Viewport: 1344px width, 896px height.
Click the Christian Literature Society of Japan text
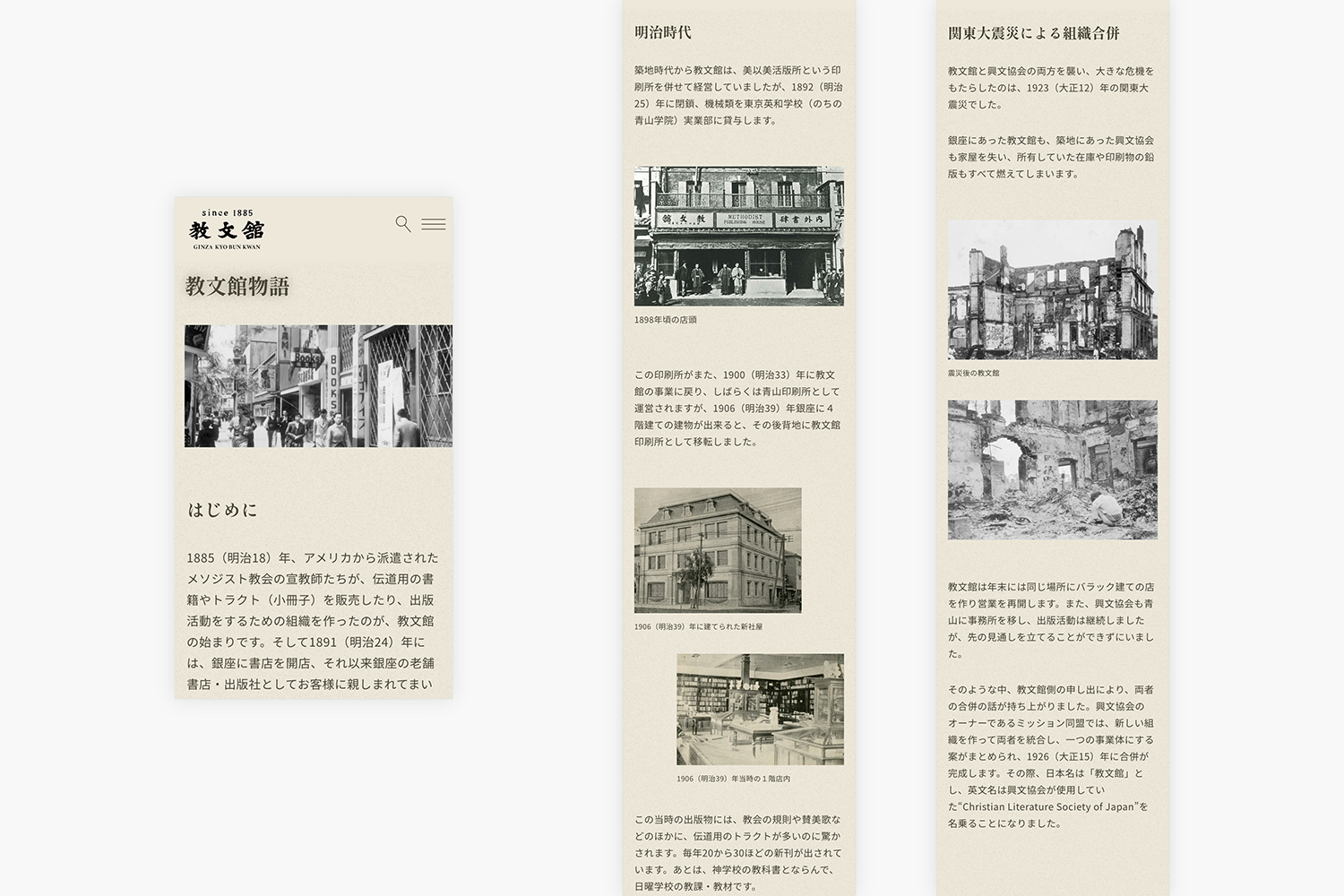point(1047,806)
